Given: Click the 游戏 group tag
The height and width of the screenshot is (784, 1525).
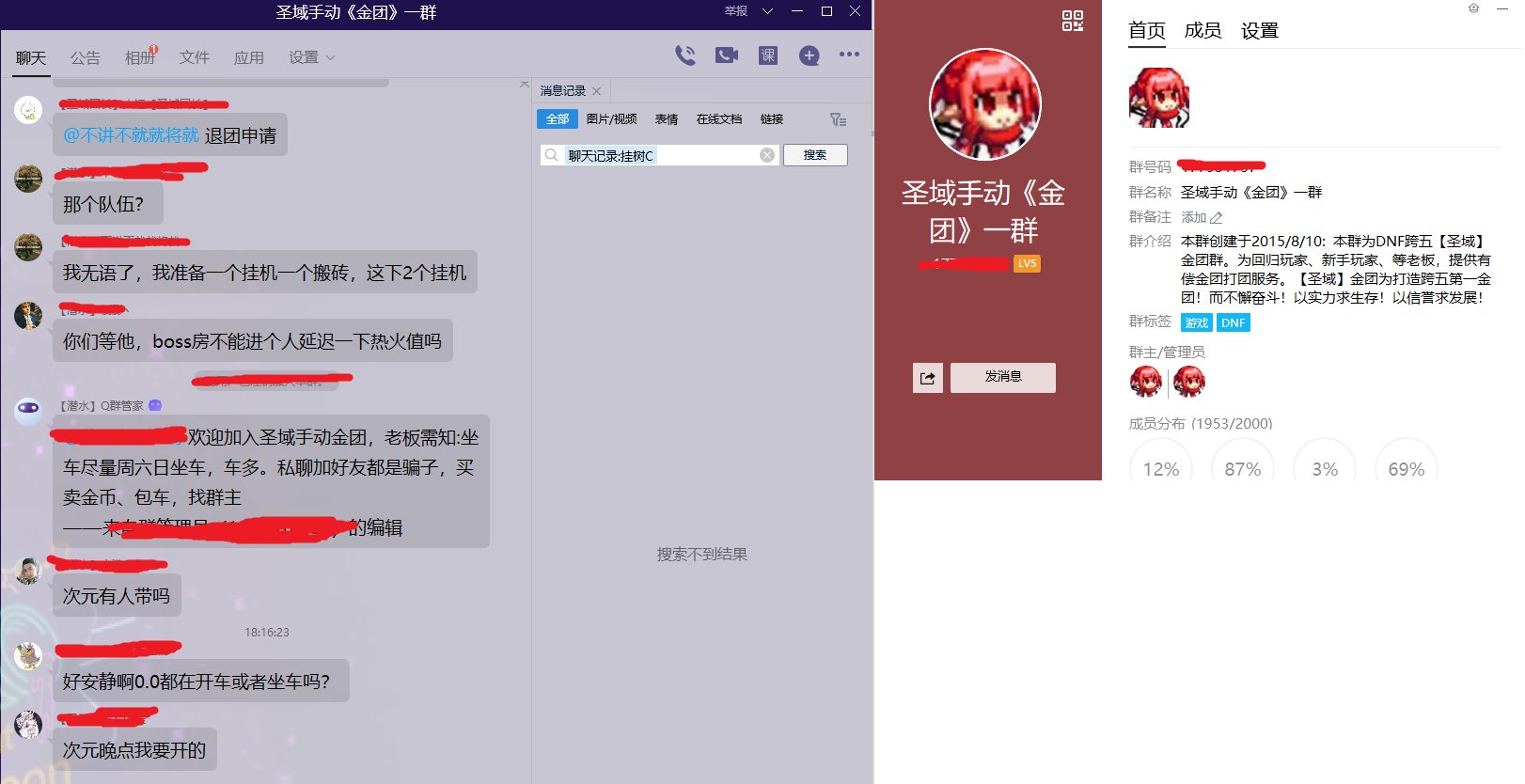Looking at the screenshot, I should point(1197,322).
